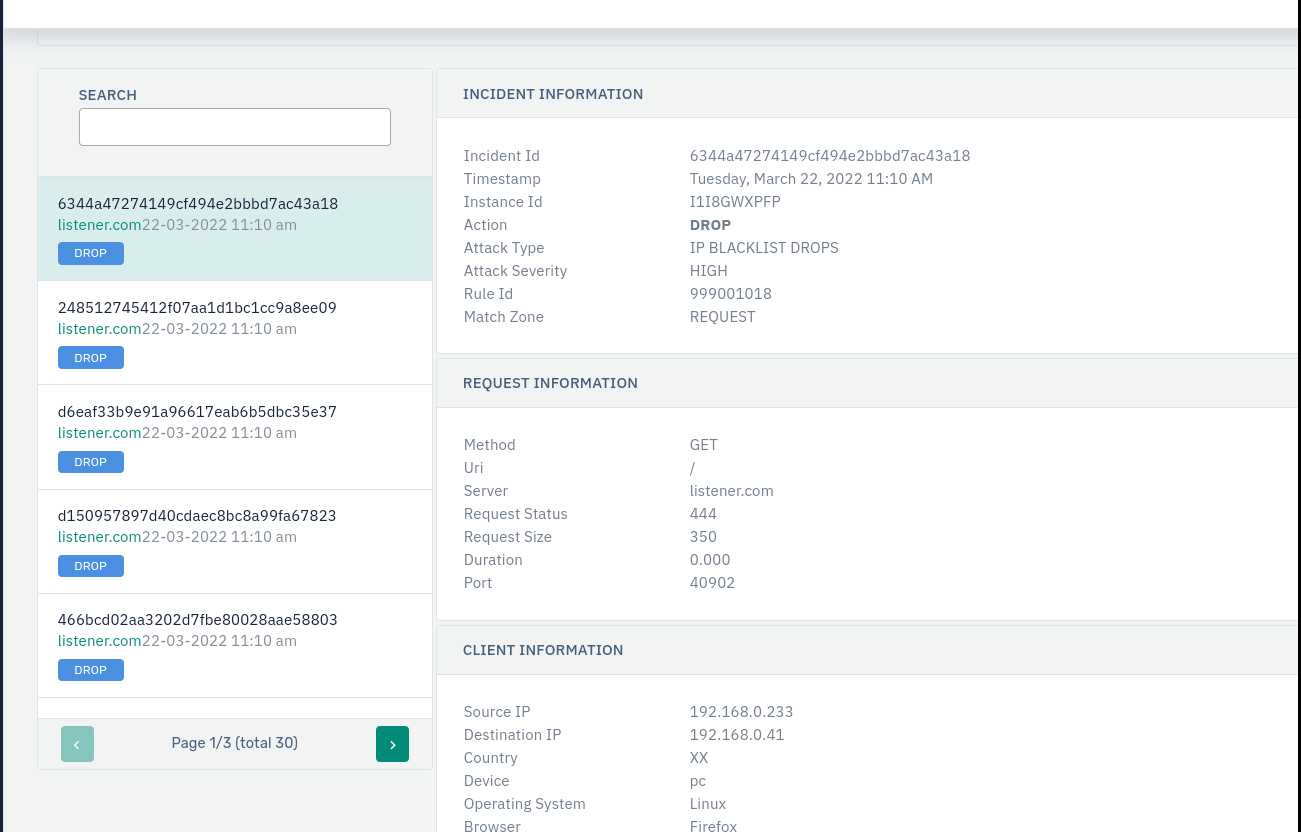Screen dimensions: 1301x832
Task: Click the Request Status label
Action: point(516,514)
